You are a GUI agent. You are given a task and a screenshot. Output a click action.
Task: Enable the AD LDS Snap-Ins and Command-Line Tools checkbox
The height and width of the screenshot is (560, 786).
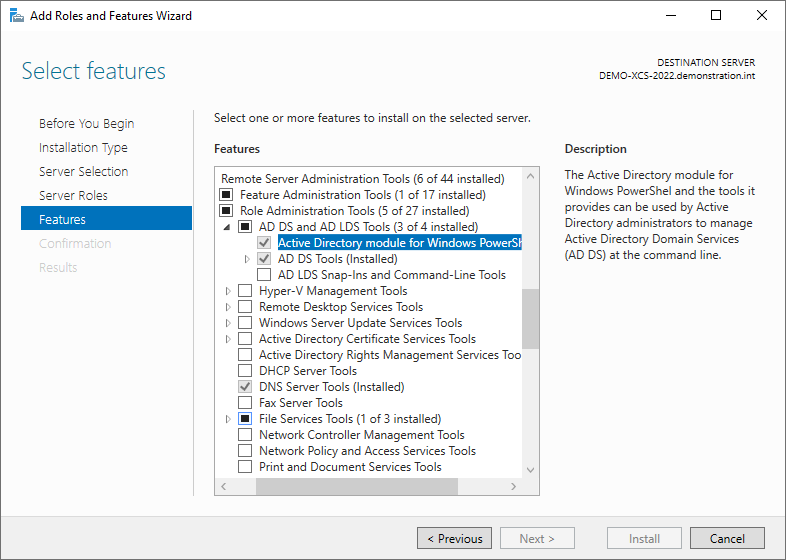pos(264,275)
